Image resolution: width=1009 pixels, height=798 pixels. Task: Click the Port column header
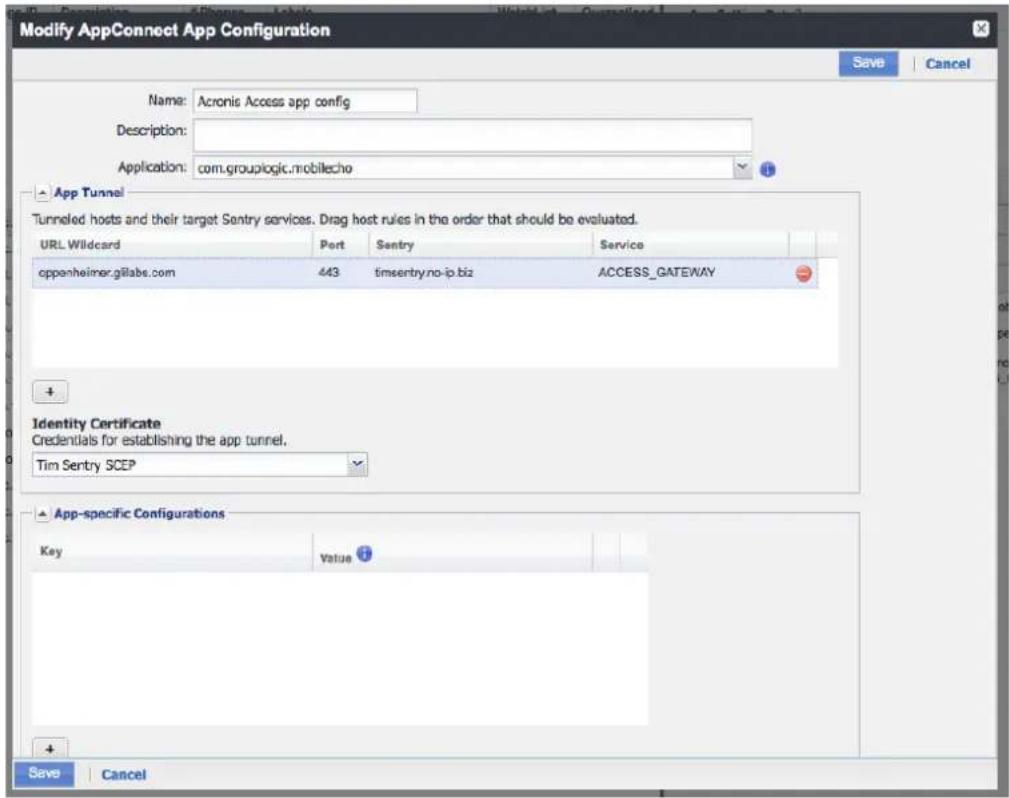[340, 245]
